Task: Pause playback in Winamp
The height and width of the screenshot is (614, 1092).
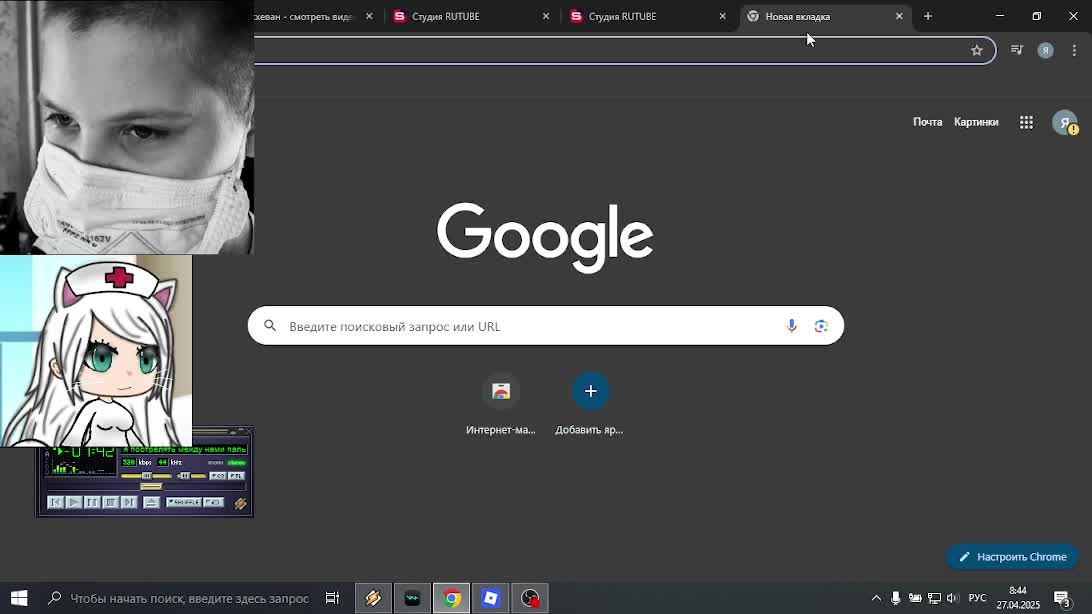Action: pyautogui.click(x=92, y=502)
